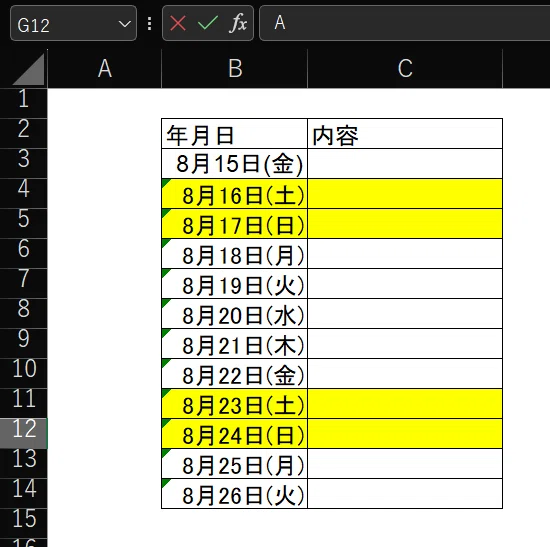Click 内容 cell beside 8月18日(月)
The image size is (550, 547).
click(x=405, y=254)
